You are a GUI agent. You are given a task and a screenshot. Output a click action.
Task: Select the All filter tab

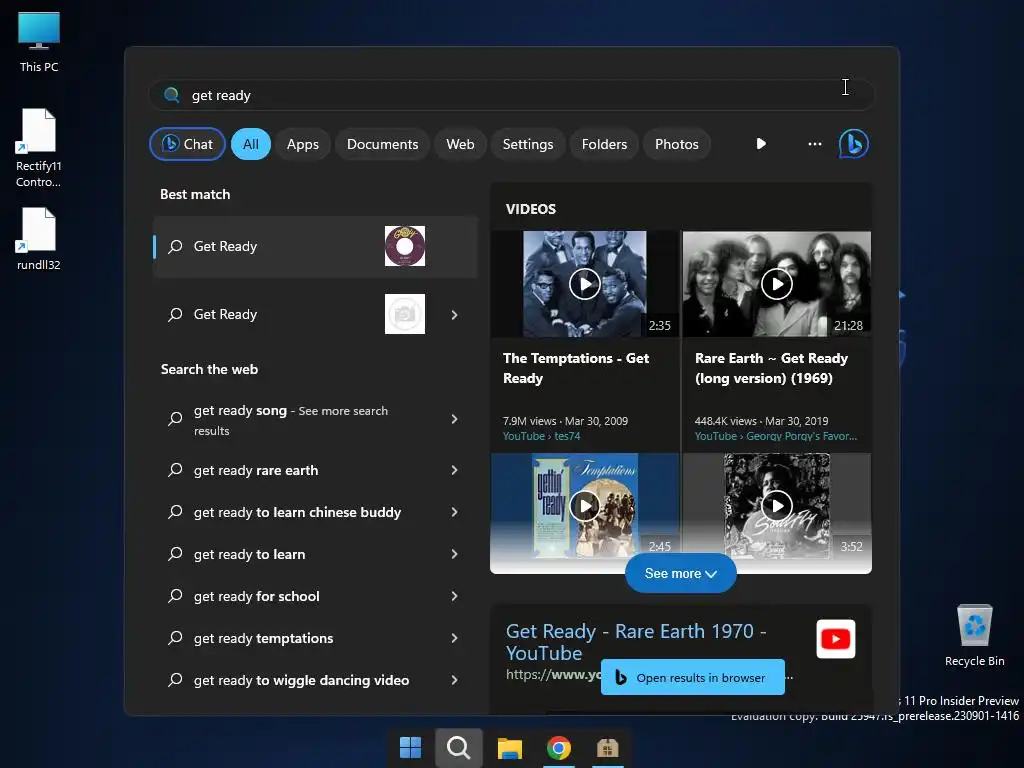click(x=251, y=144)
